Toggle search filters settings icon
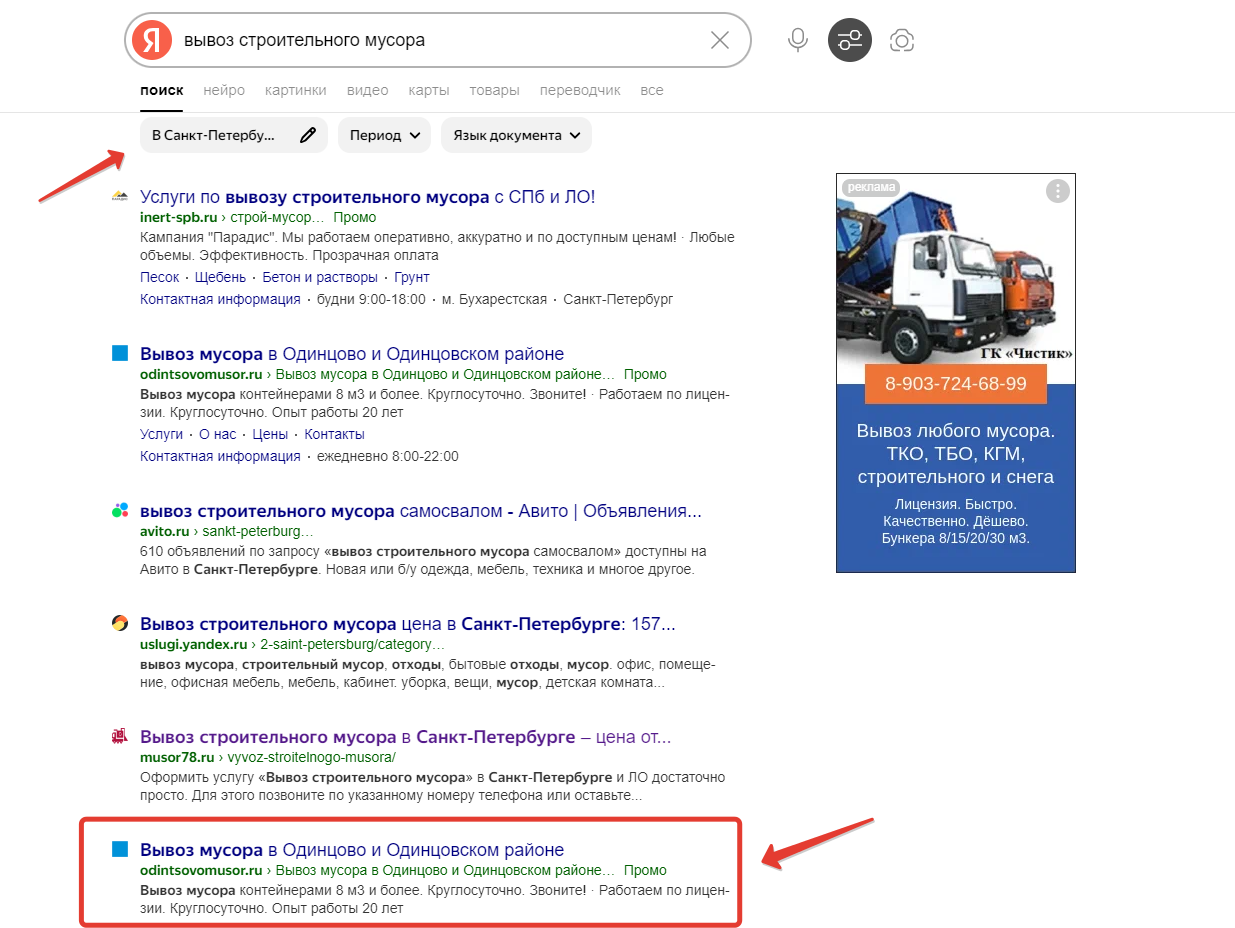Screen dimensions: 1235x928 click(850, 40)
